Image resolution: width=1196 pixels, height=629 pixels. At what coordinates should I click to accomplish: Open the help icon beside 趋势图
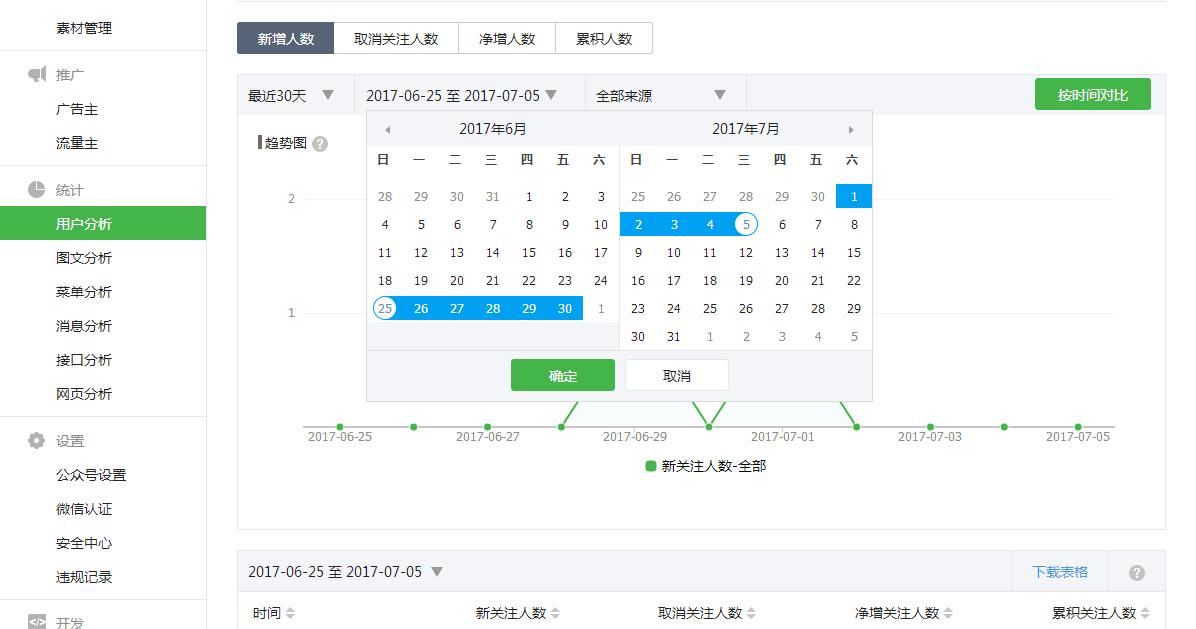[319, 144]
